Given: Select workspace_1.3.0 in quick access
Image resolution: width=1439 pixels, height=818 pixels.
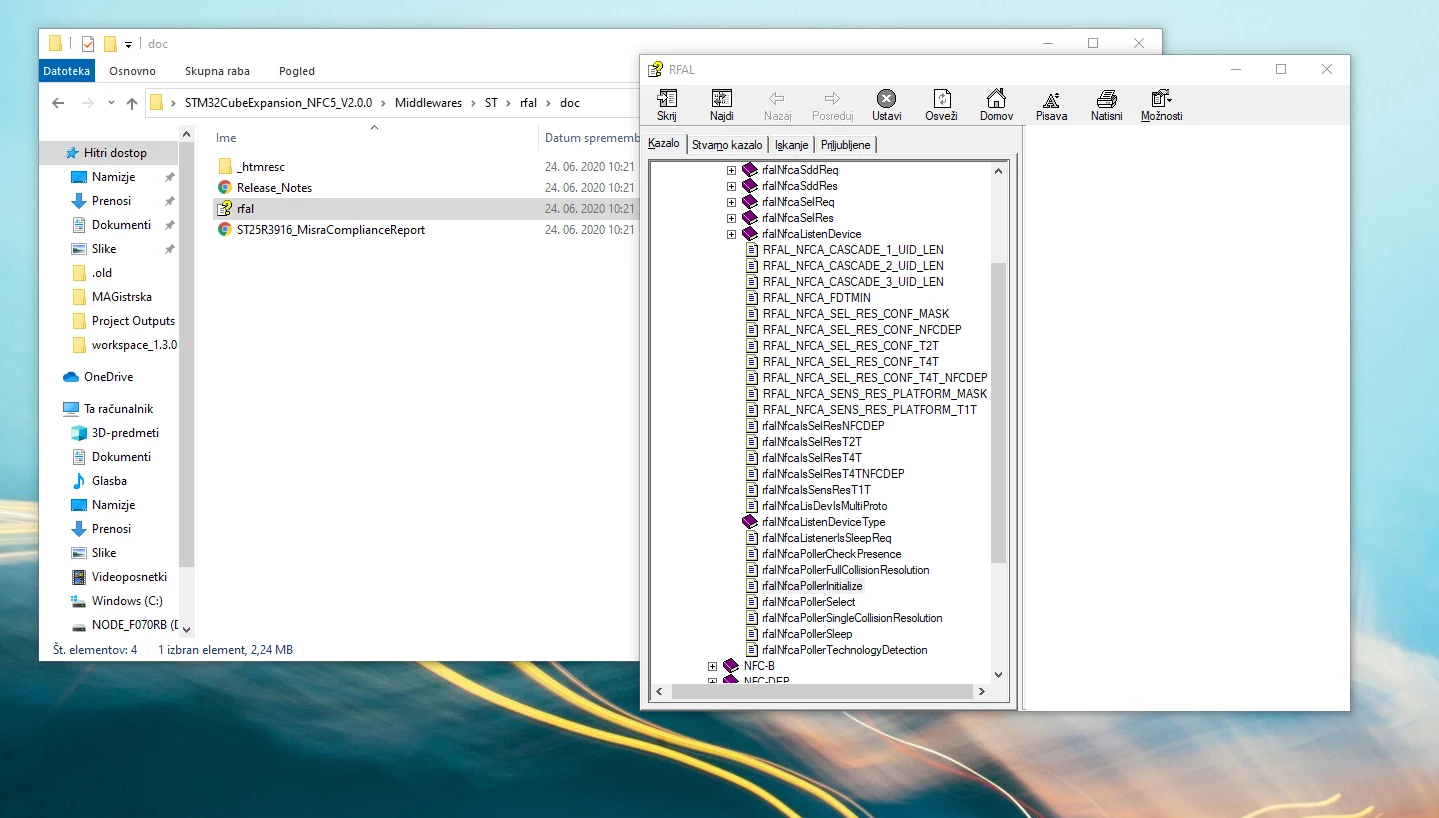Looking at the screenshot, I should coord(134,345).
